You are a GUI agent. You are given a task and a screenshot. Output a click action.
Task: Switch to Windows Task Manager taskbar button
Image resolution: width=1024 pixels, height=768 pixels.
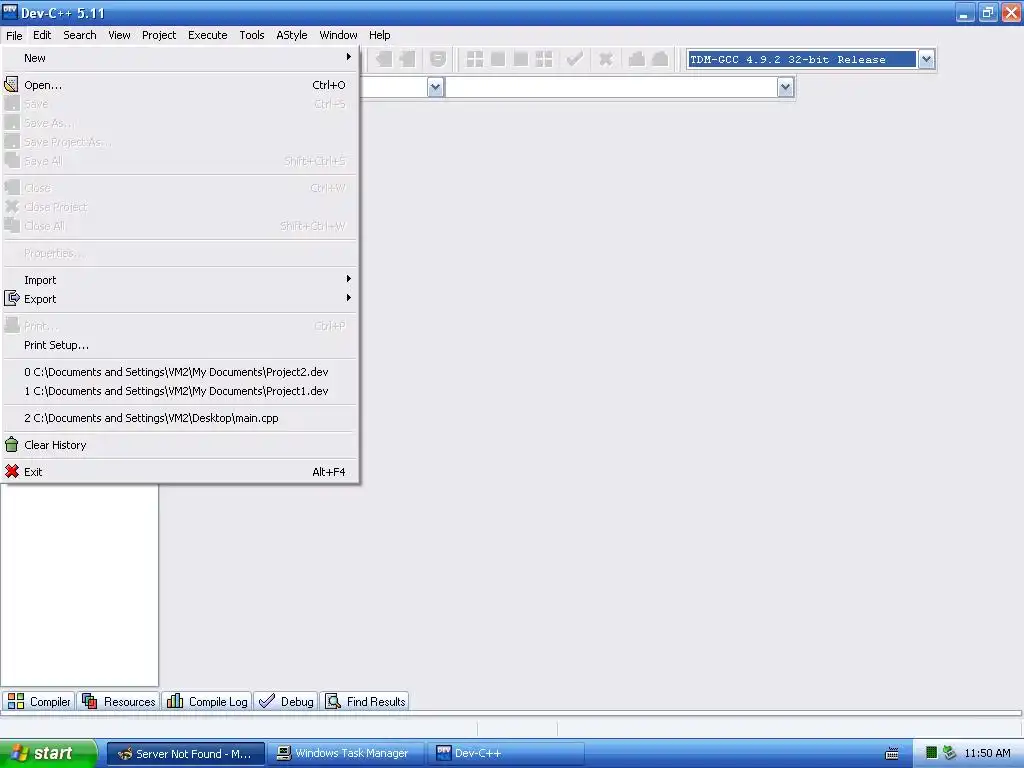[x=345, y=754]
